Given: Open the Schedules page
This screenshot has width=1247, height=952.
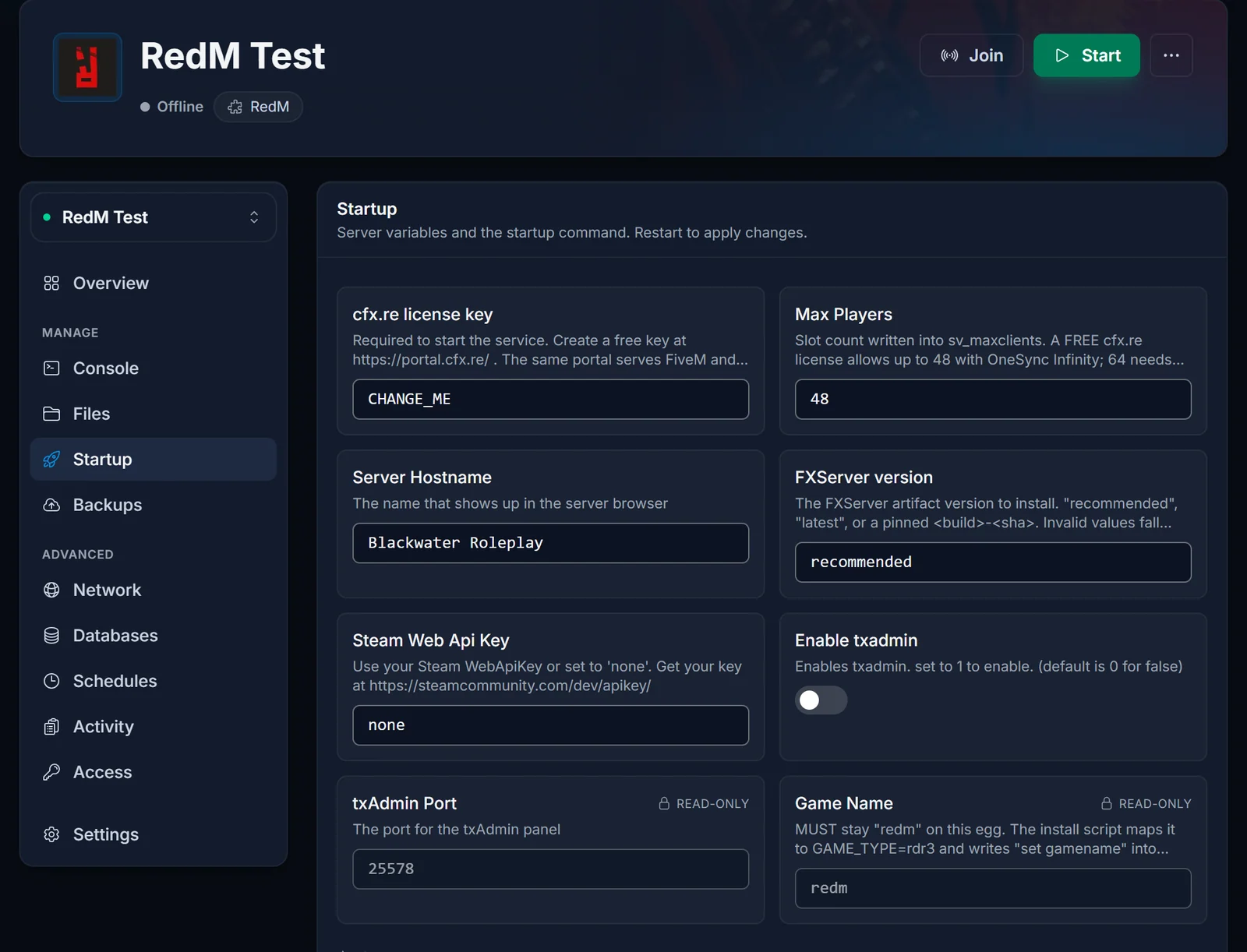Looking at the screenshot, I should (154, 681).
